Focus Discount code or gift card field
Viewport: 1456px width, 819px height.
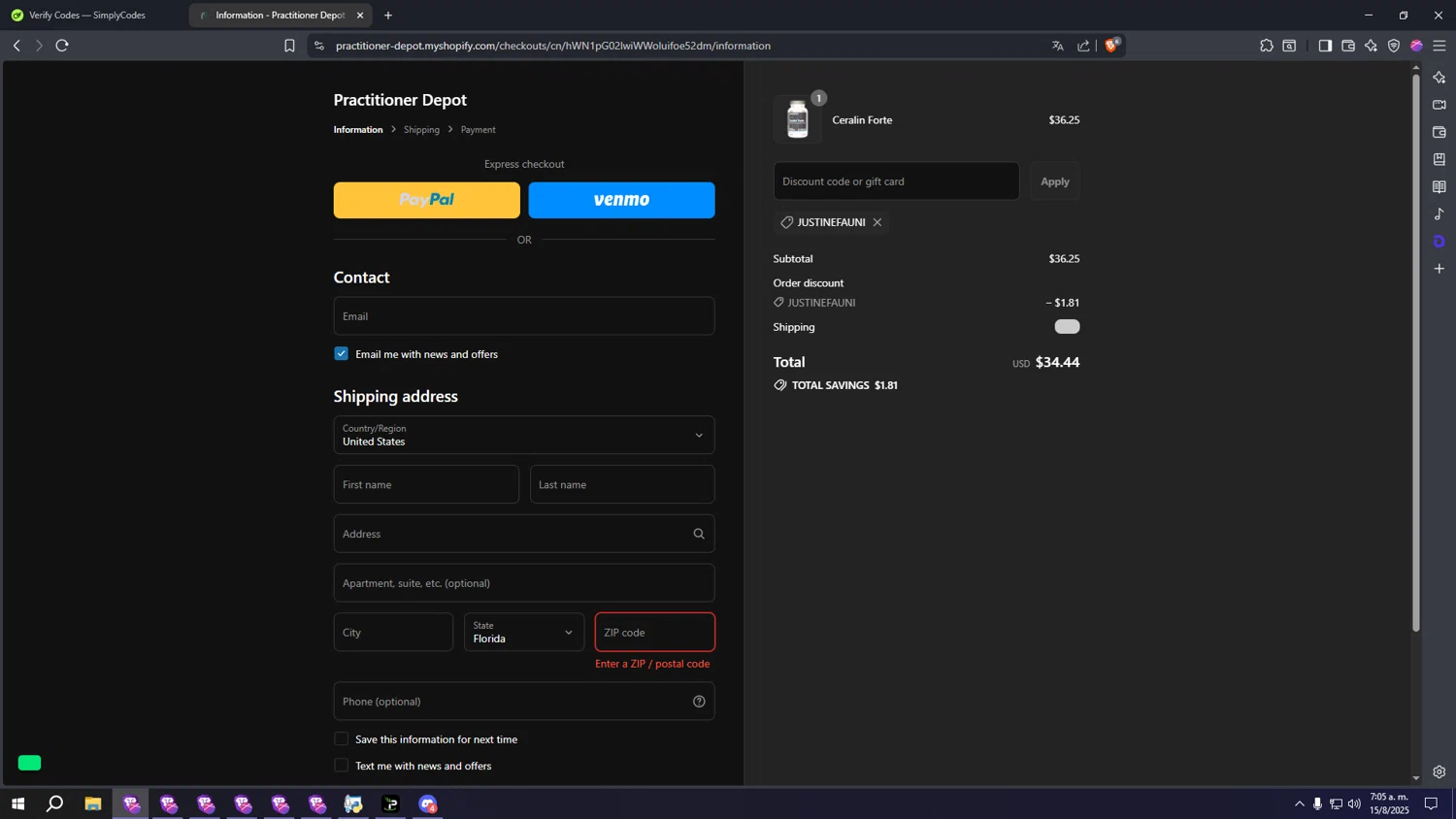[x=896, y=181]
